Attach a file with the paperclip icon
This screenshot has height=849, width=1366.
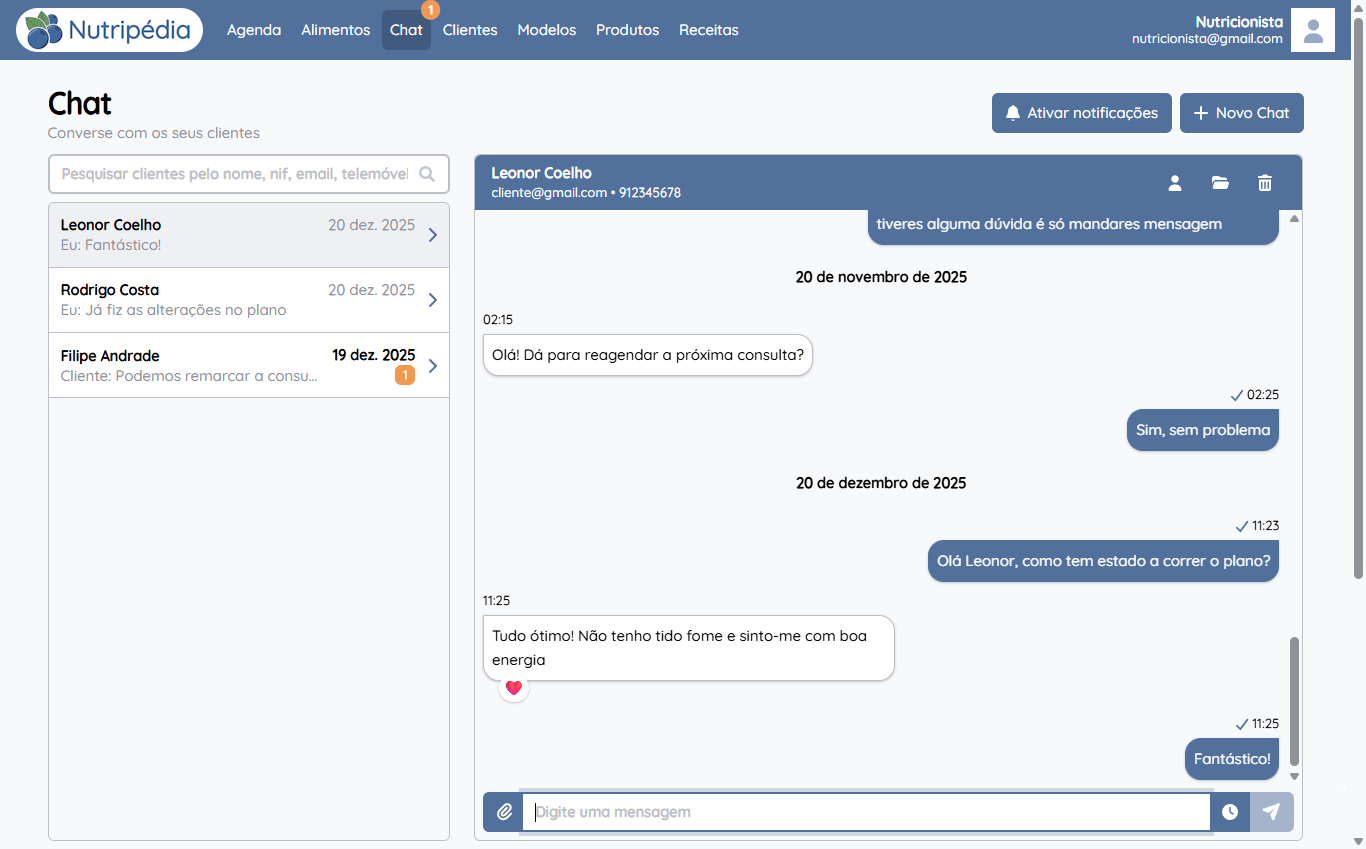click(504, 812)
